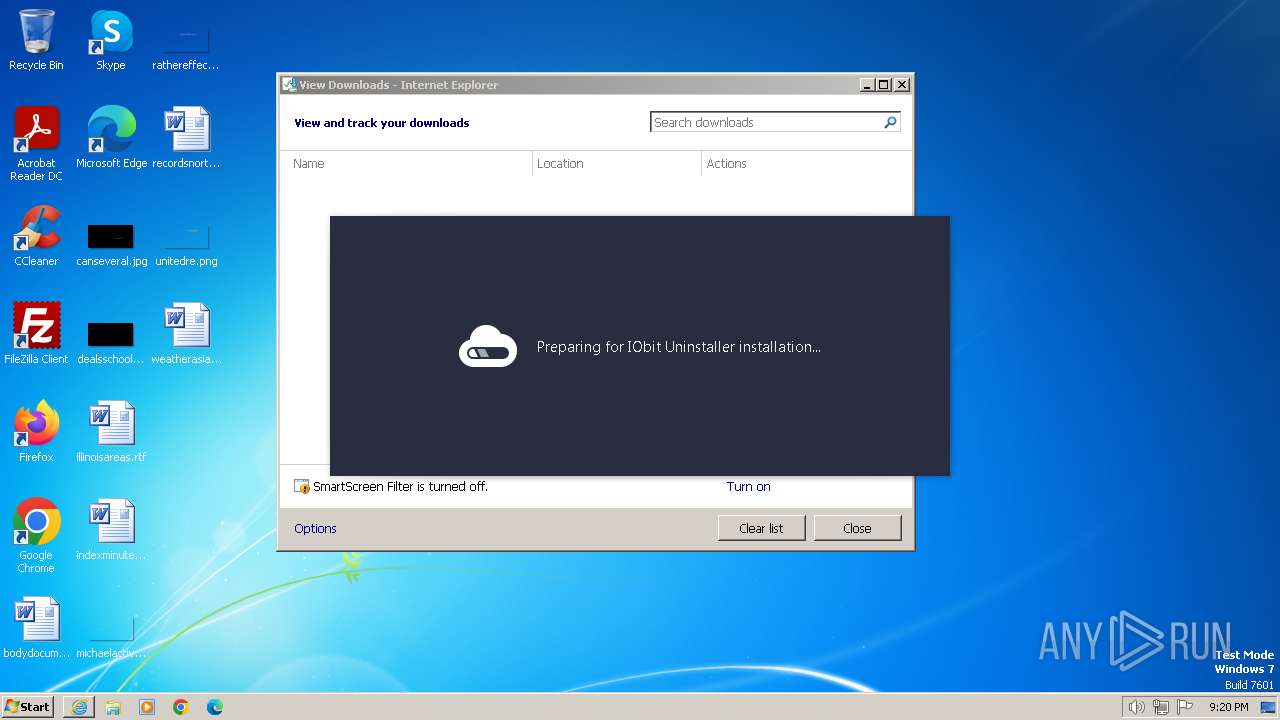Click the SmartScreen Filter warning shield icon

(x=302, y=487)
